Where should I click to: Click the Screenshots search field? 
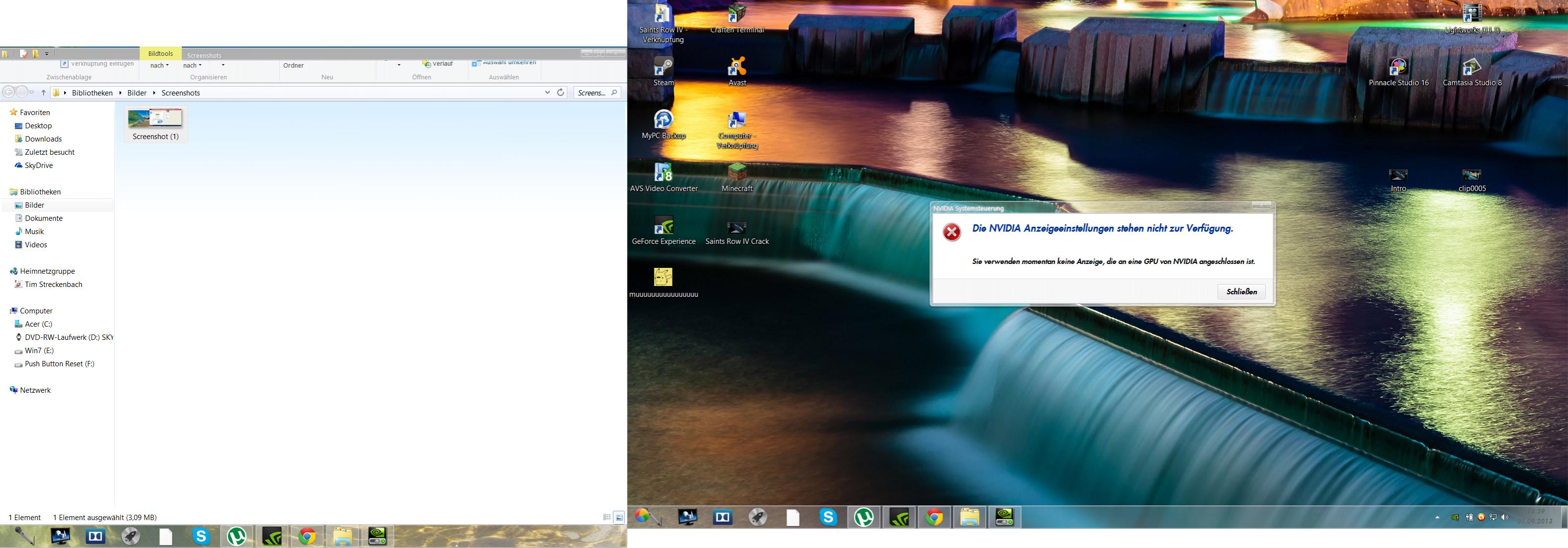[x=591, y=93]
